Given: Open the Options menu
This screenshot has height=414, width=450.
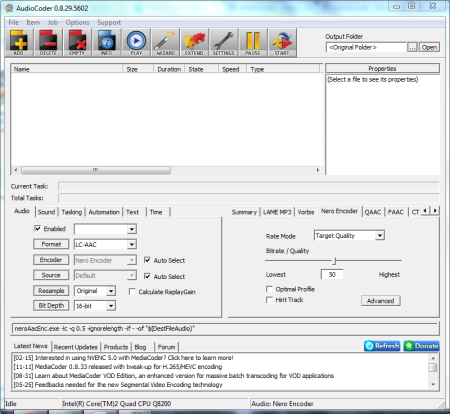Looking at the screenshot, I should [x=77, y=22].
